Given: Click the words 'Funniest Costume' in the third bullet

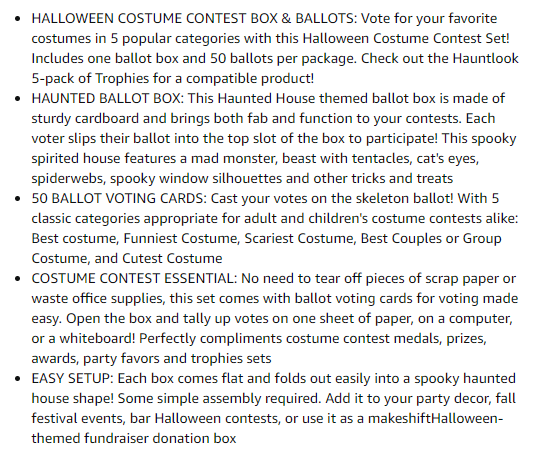Looking at the screenshot, I should click(181, 239).
